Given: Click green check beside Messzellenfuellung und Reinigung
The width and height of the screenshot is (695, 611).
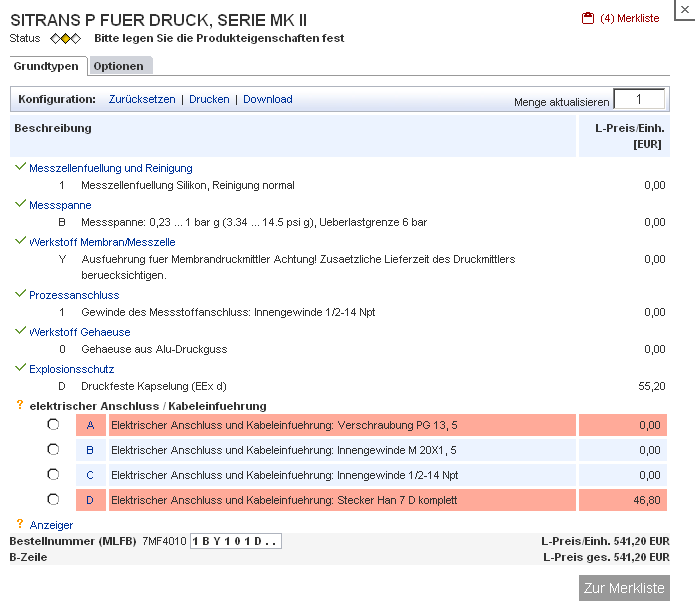Looking at the screenshot, I should point(20,167).
